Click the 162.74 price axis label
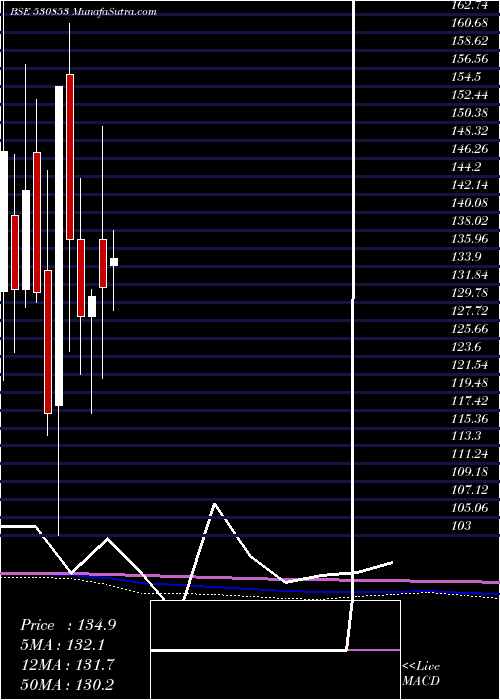The image size is (500, 700). [470, 5]
